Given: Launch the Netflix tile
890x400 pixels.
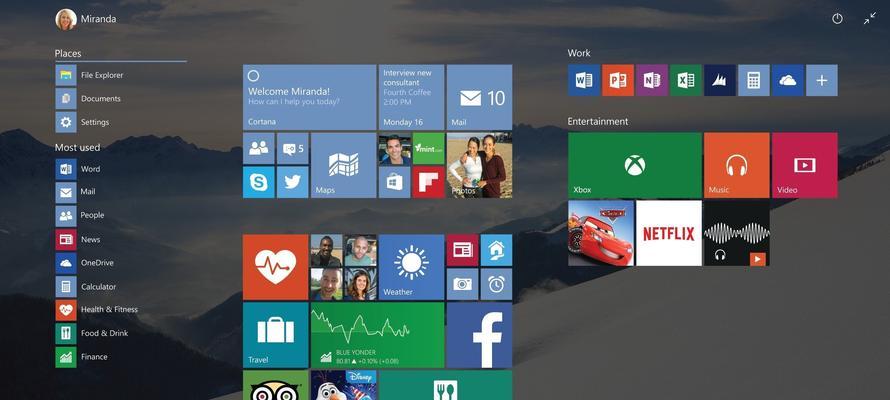Looking at the screenshot, I should click(x=669, y=233).
